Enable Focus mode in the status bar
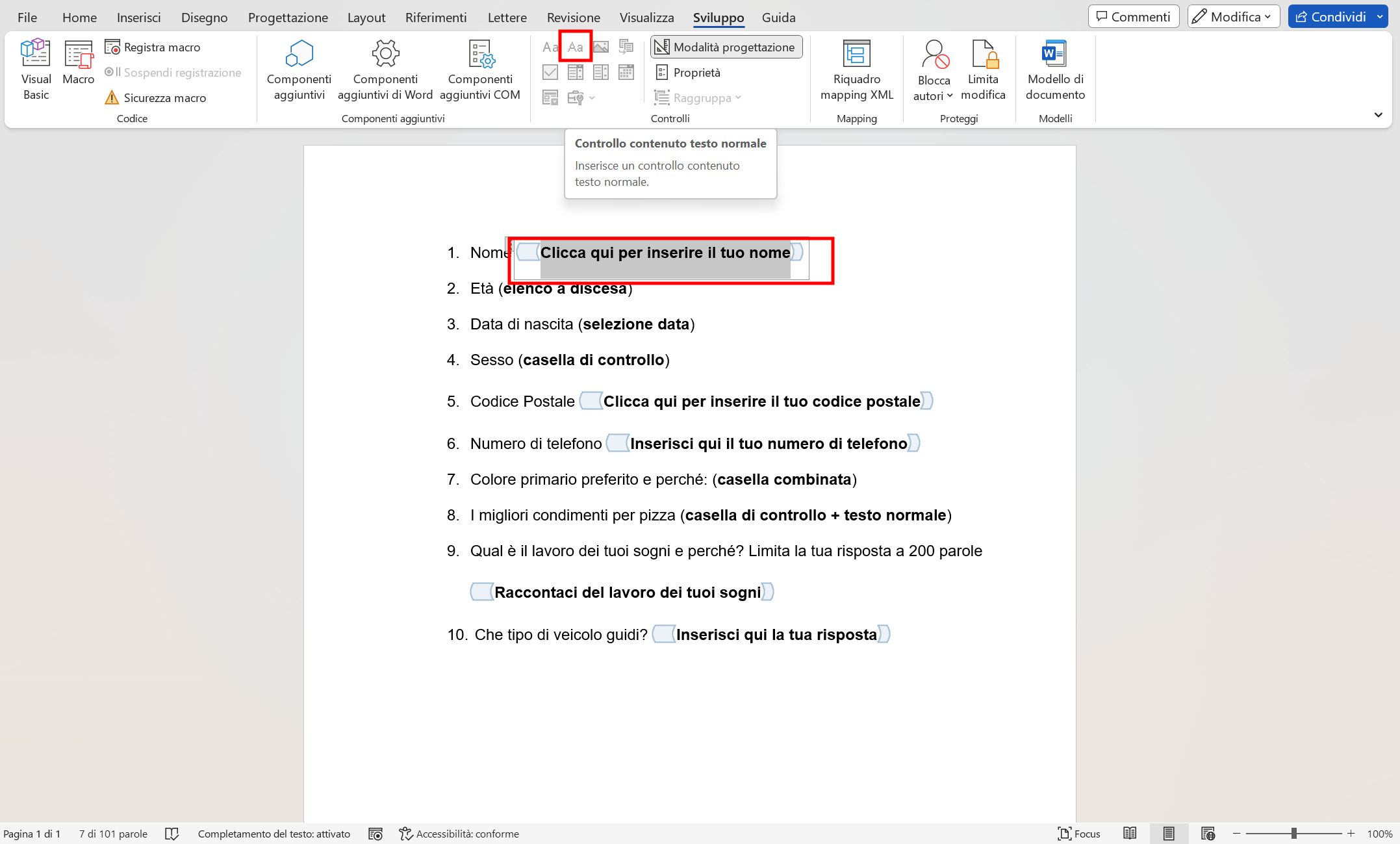The height and width of the screenshot is (844, 1400). 1078,834
